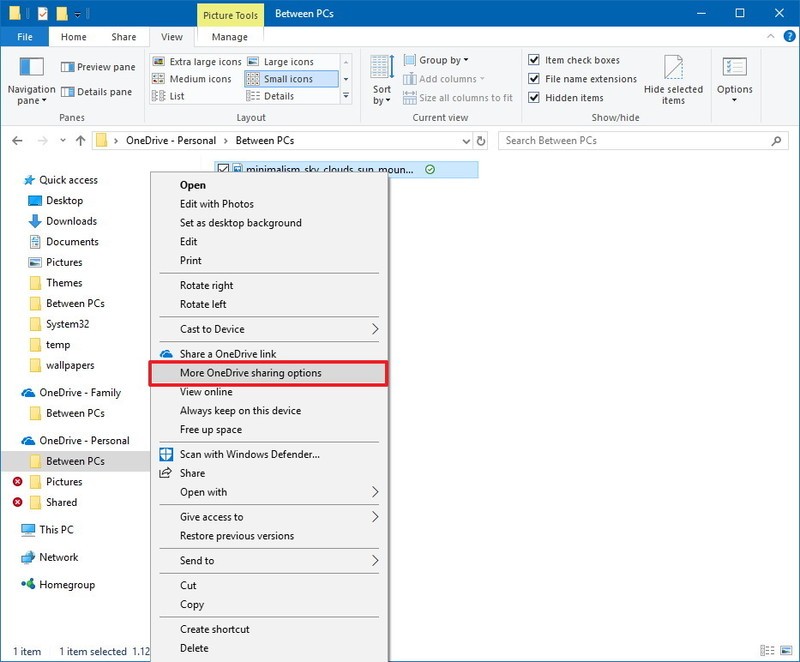Collapse the ribbon with chevron

pos(770,36)
